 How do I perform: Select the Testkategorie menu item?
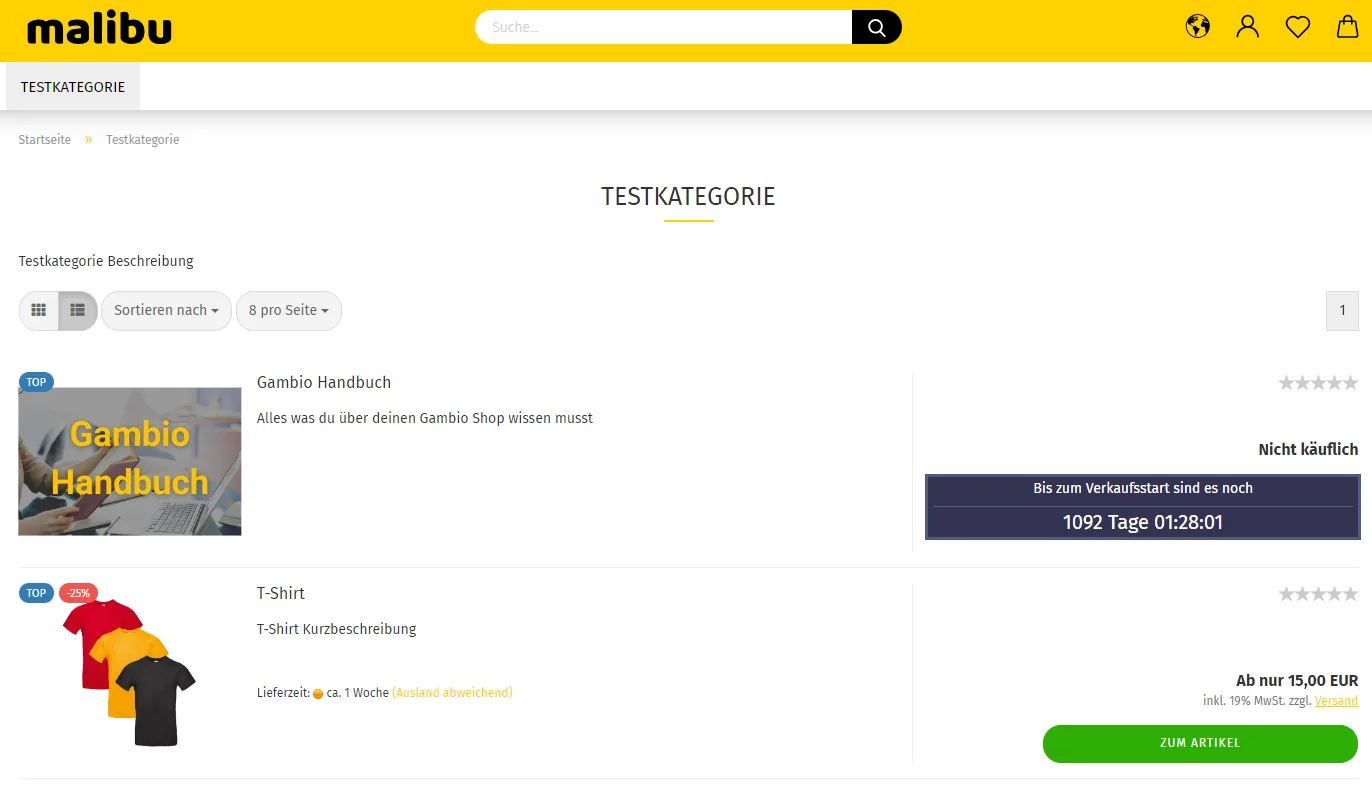(73, 87)
